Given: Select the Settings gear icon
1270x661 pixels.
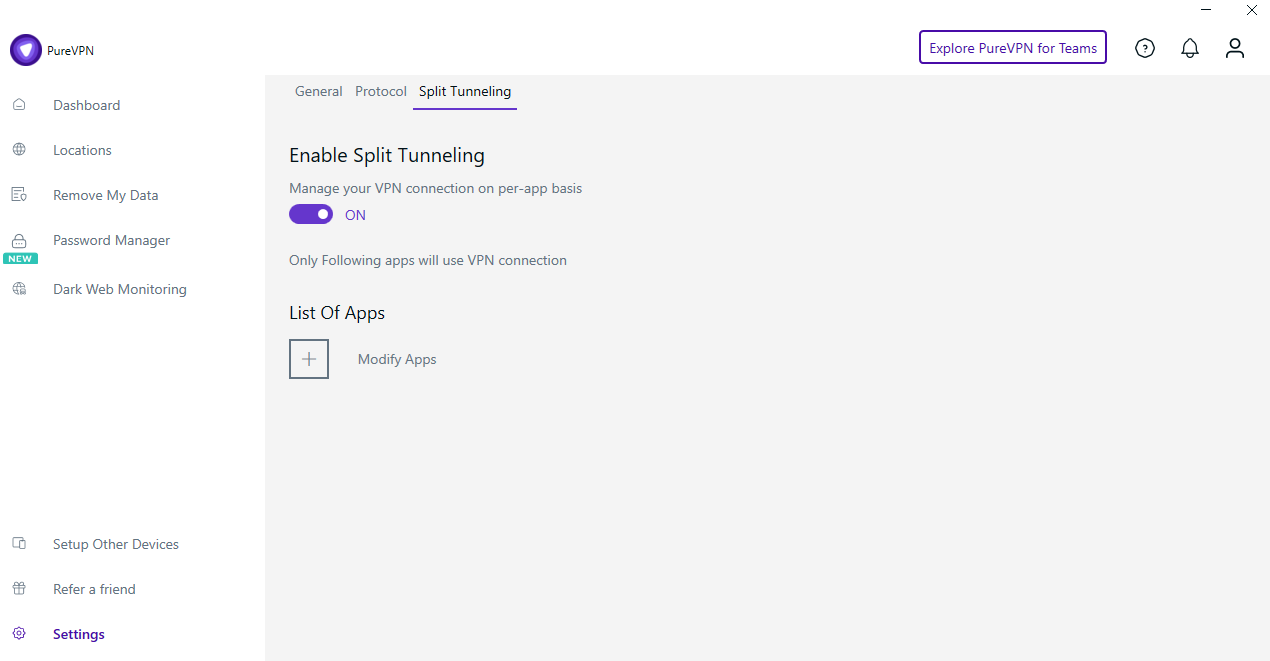Looking at the screenshot, I should (x=19, y=633).
